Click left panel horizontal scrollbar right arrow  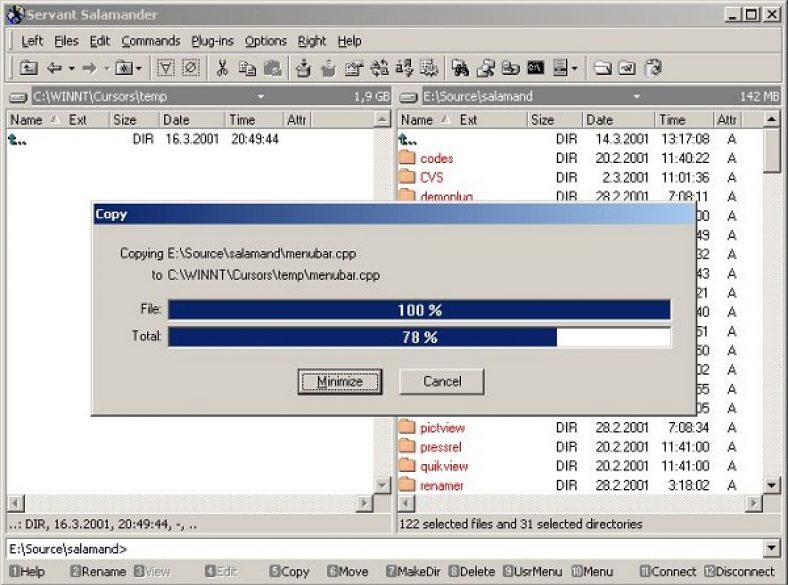pyautogui.click(x=364, y=503)
